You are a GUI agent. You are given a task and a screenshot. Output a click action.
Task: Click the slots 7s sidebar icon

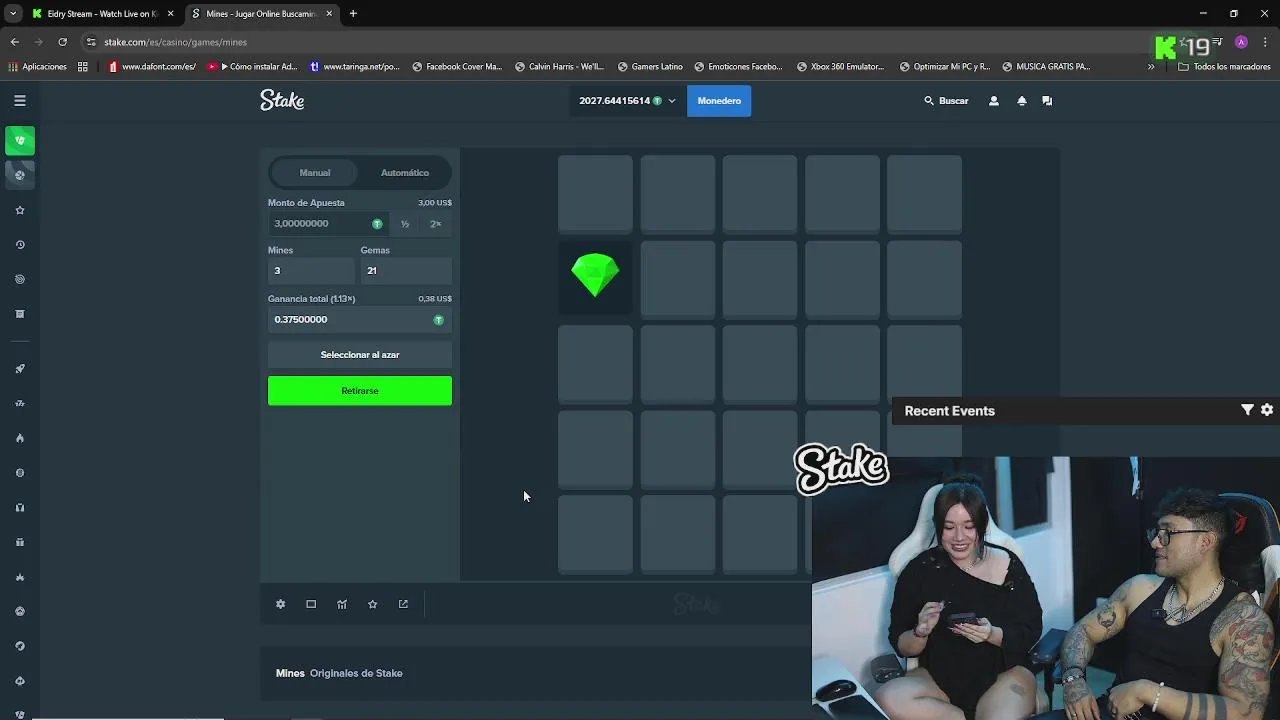click(19, 403)
